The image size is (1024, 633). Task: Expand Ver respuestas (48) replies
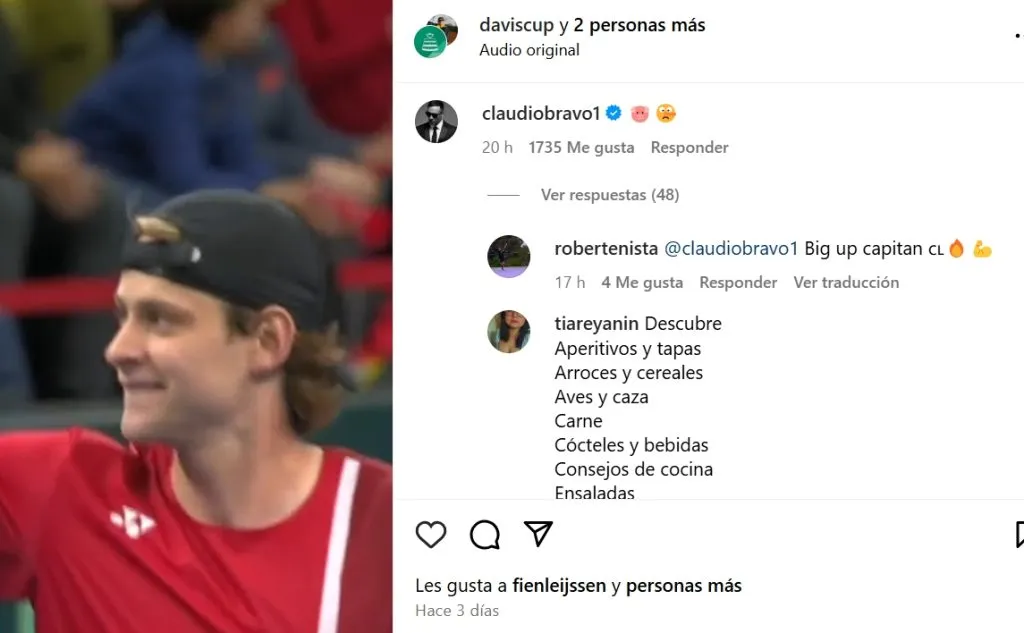point(610,195)
